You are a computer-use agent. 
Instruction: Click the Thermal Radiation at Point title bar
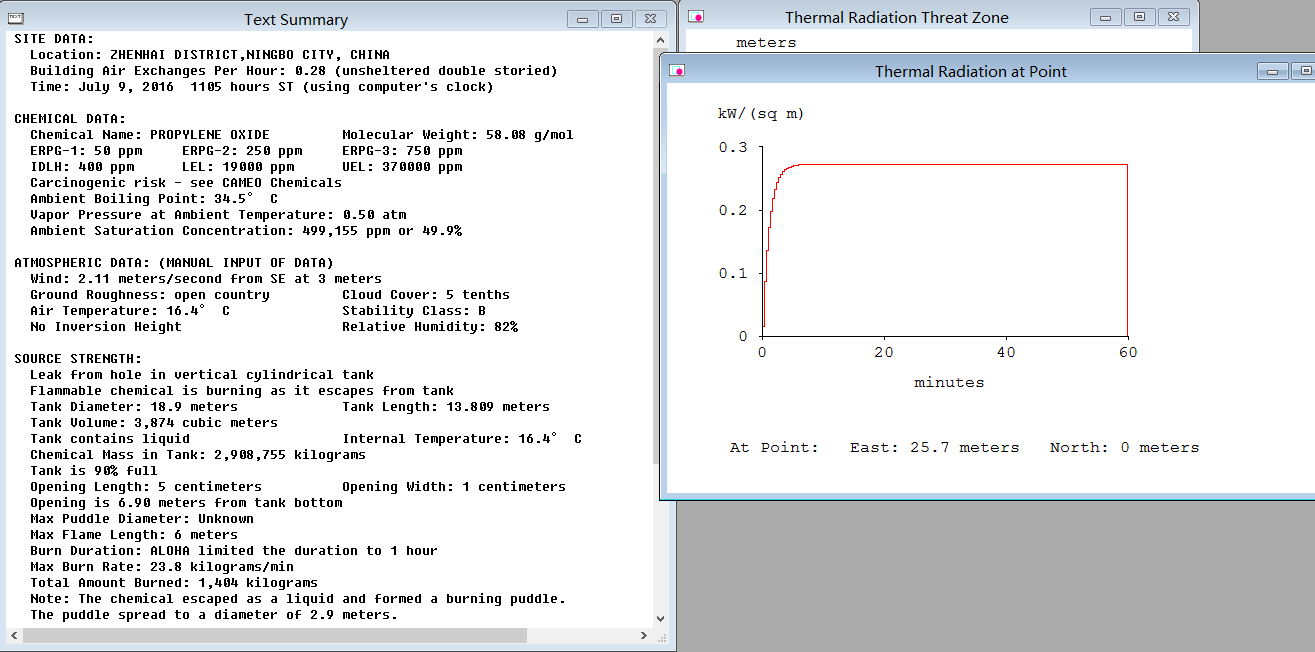pos(970,71)
